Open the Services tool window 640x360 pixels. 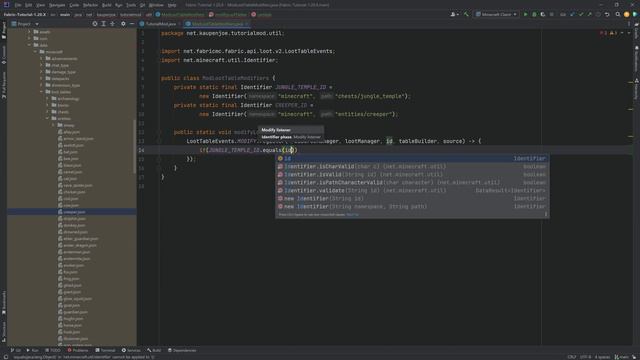click(x=131, y=350)
